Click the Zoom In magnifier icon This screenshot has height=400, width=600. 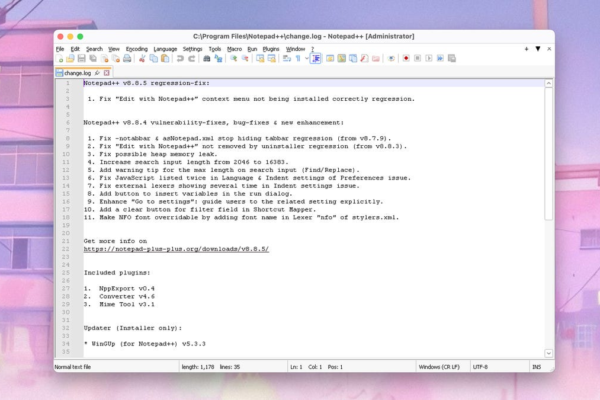click(x=233, y=59)
